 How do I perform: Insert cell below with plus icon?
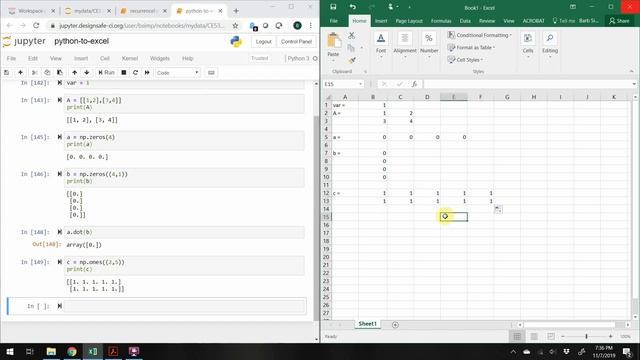tap(20, 73)
